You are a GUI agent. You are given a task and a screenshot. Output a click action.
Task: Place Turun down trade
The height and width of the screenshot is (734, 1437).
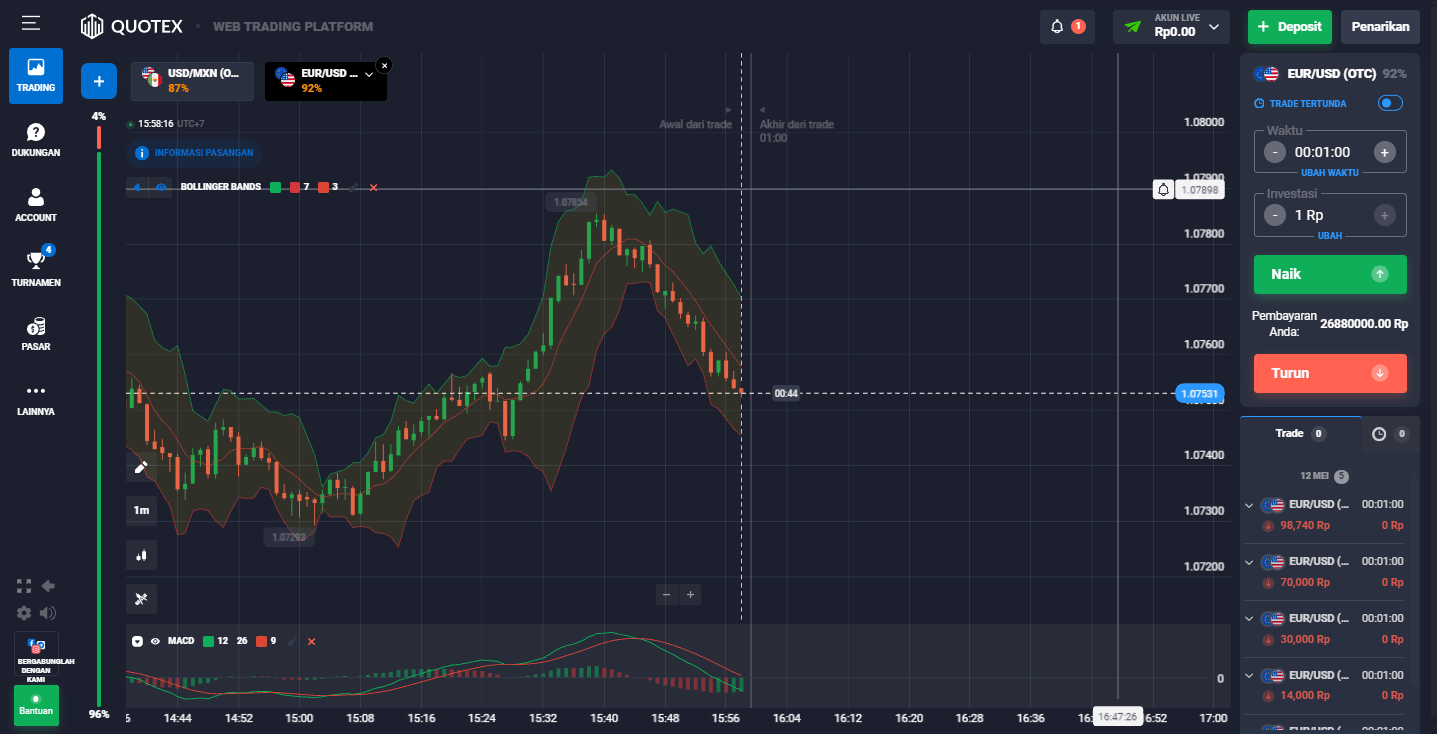1330,373
